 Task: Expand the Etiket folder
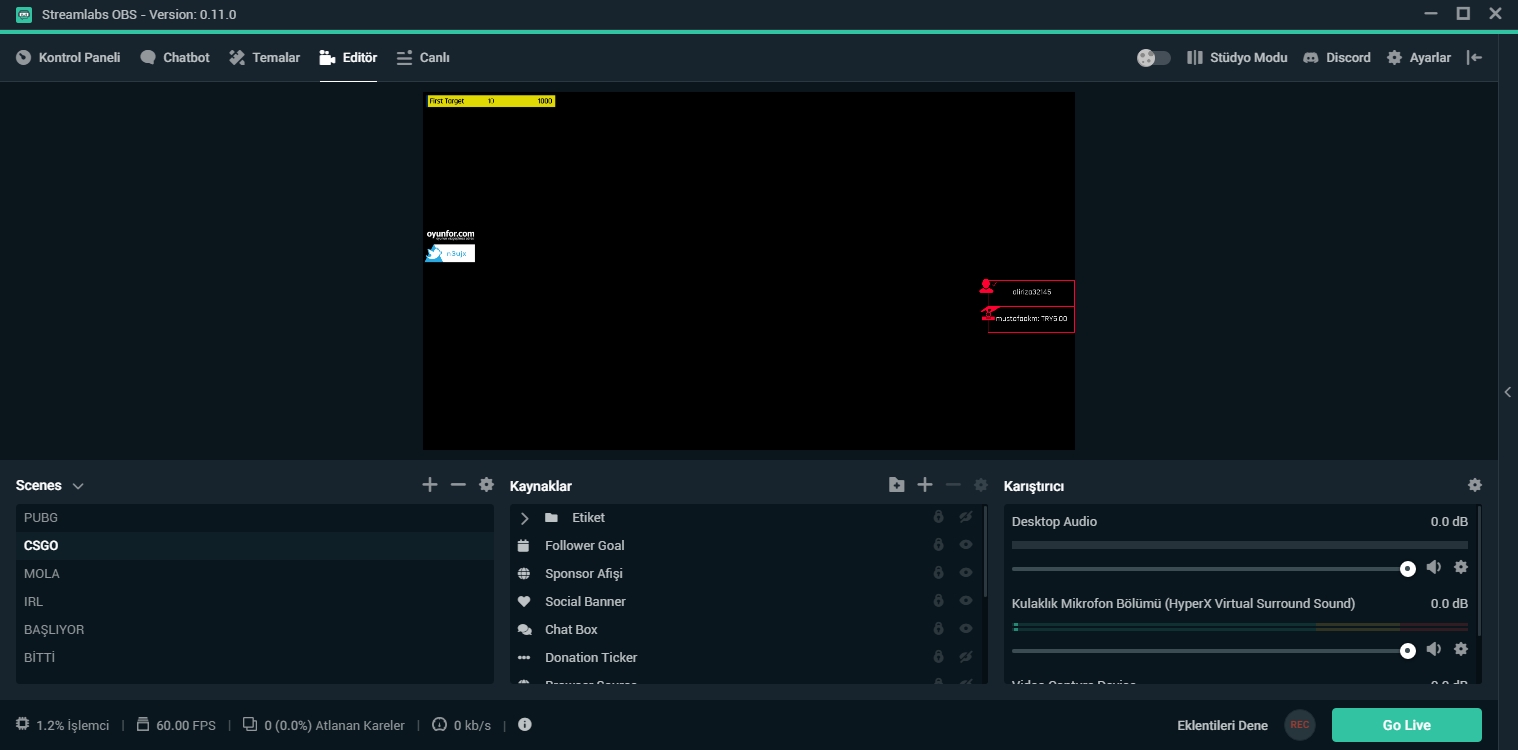[x=524, y=518]
